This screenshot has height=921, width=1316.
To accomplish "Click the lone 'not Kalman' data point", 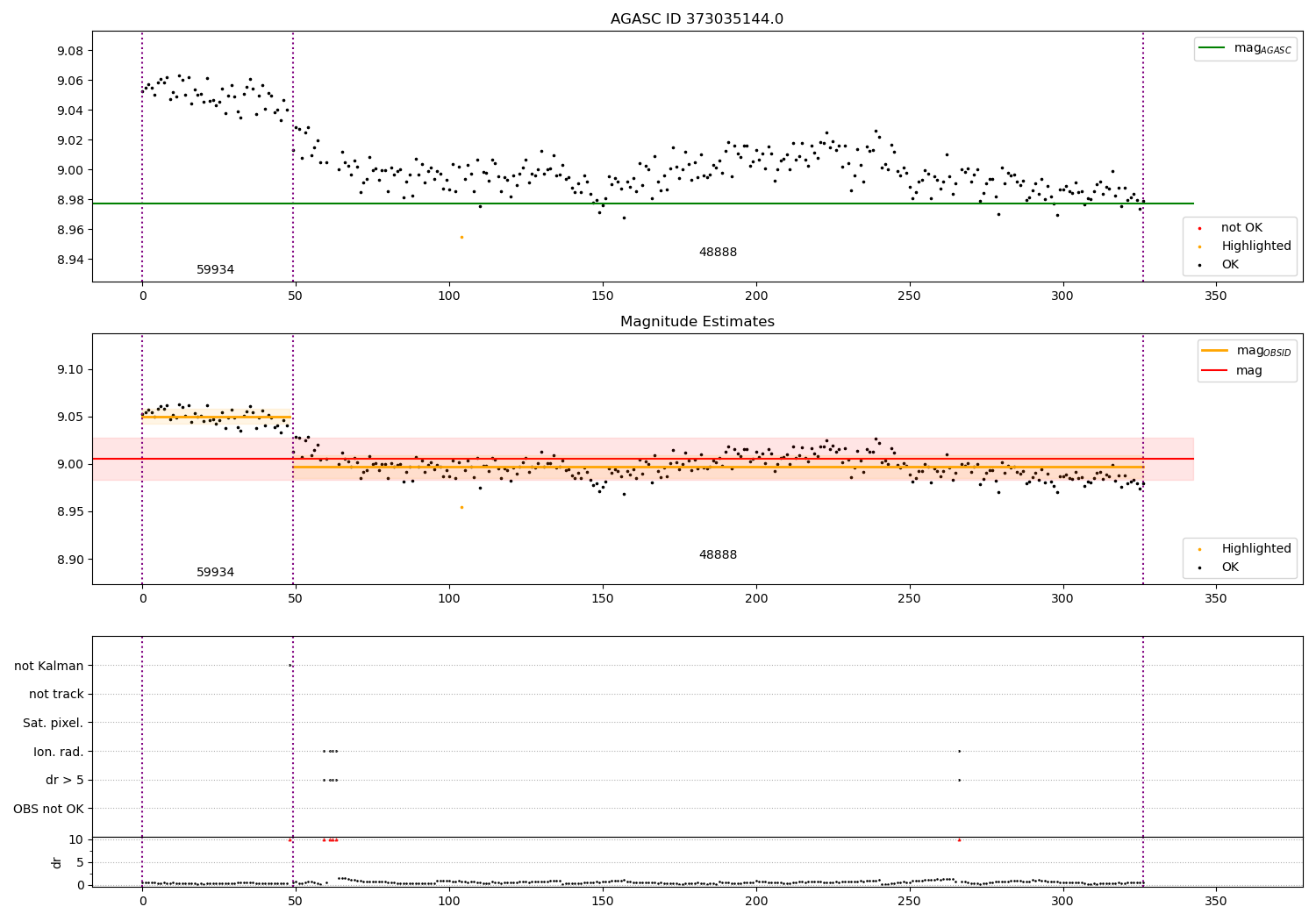I will pos(290,665).
